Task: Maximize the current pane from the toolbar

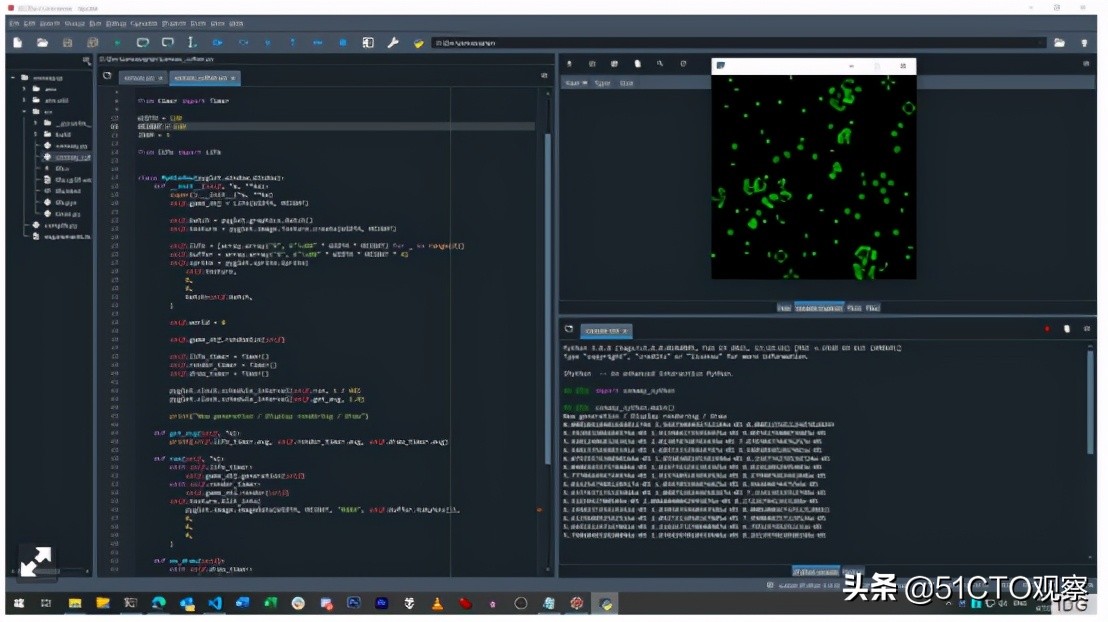Action: click(368, 43)
